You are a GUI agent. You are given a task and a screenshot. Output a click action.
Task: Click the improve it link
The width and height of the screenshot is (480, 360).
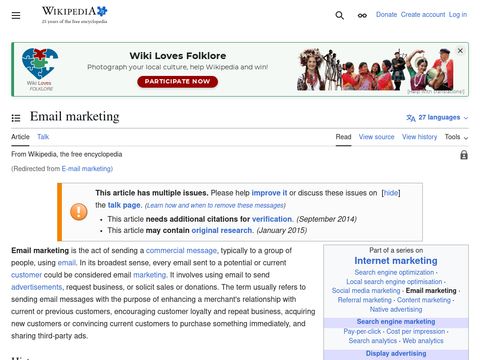click(269, 193)
